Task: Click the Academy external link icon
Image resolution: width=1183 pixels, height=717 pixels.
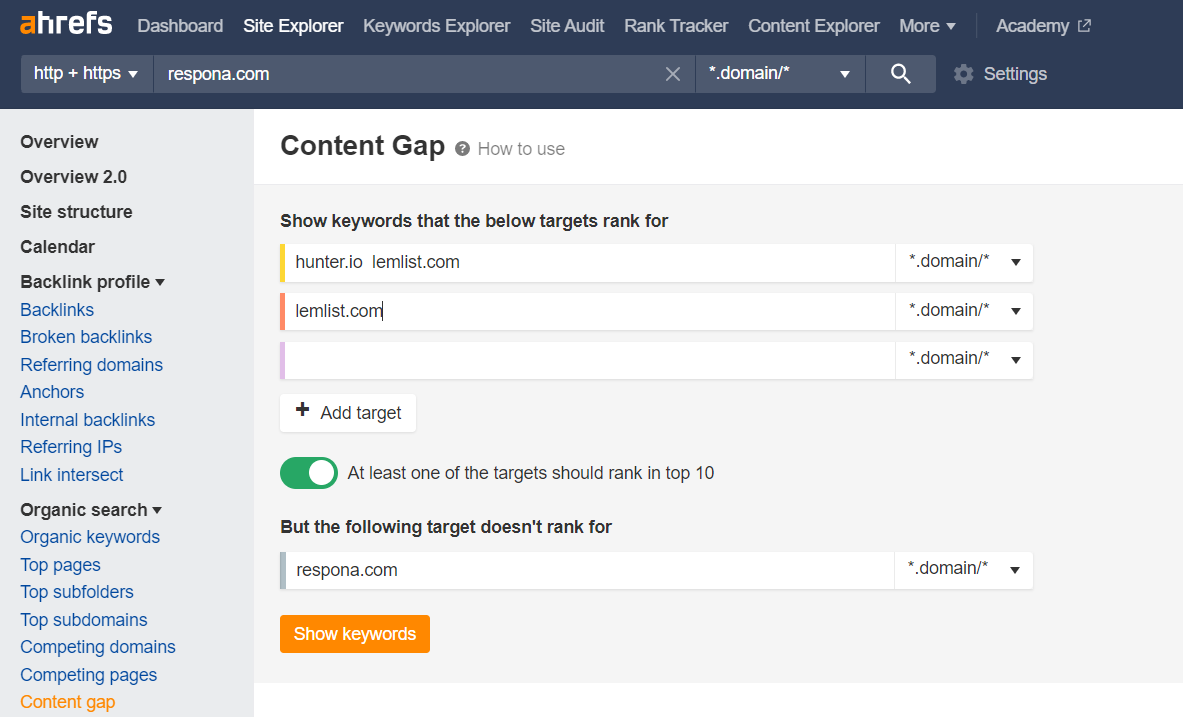Action: (x=1084, y=26)
